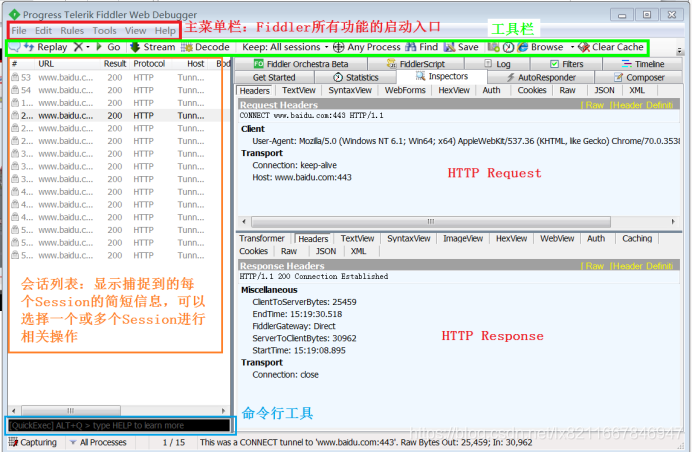Click the comment bubble icon in toolbar
This screenshot has width=693, height=452.
click(14, 47)
